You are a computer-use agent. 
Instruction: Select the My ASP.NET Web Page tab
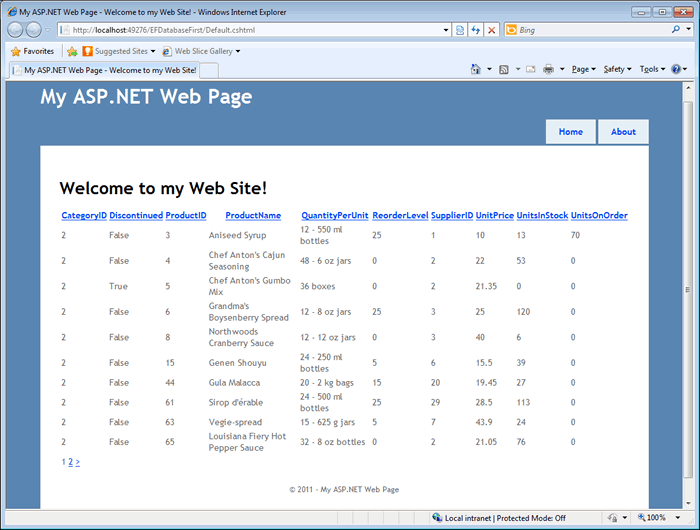click(104, 70)
